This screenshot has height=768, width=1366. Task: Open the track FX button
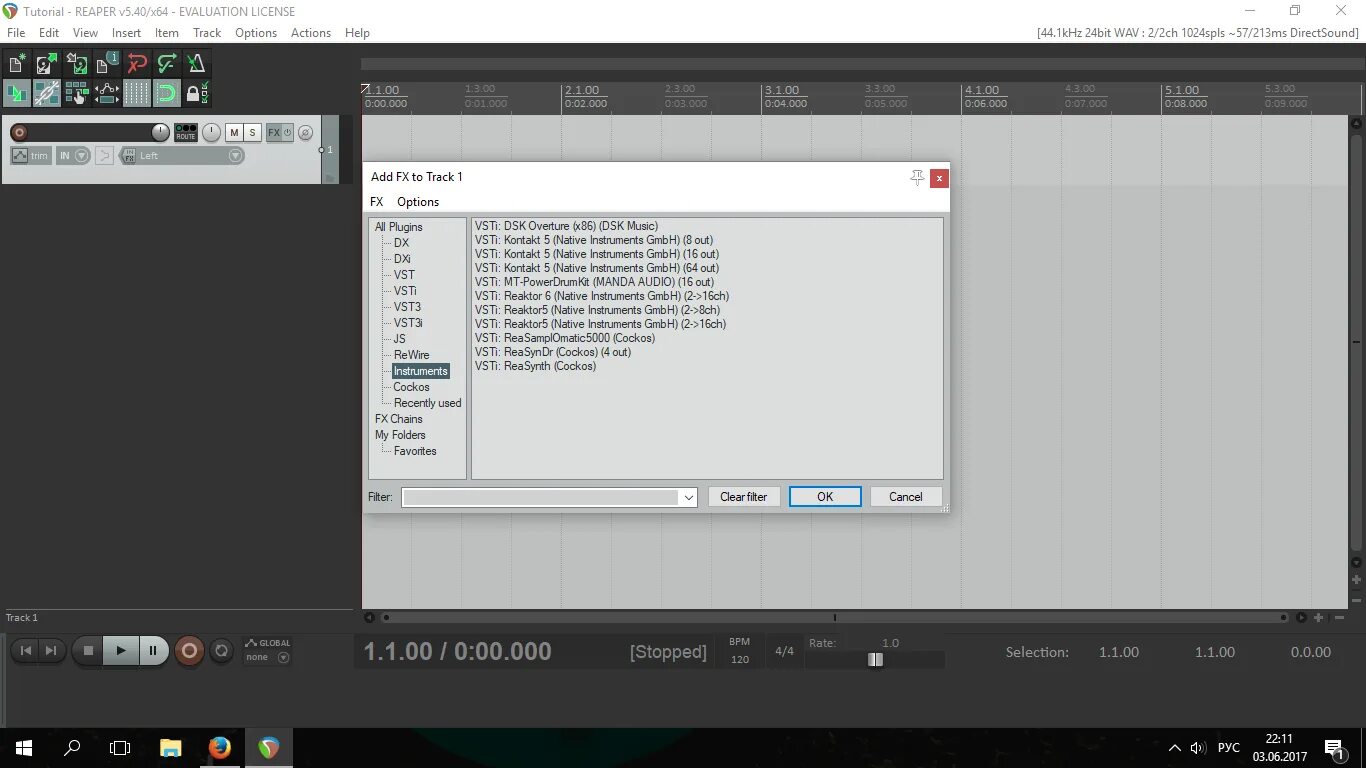coord(274,132)
